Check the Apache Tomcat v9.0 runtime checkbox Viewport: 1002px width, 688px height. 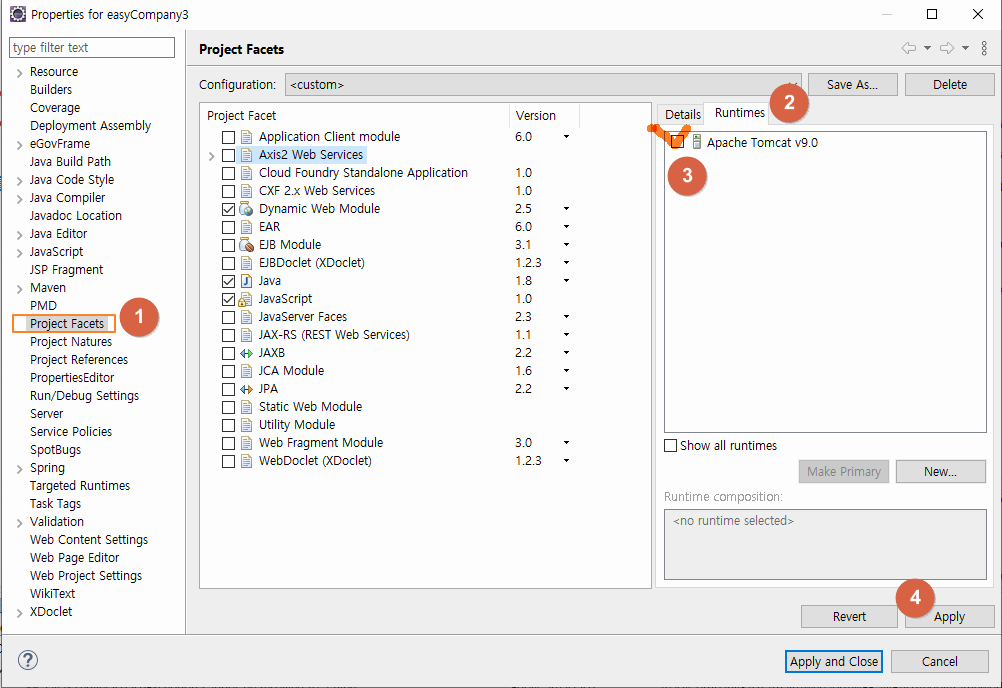tap(677, 142)
